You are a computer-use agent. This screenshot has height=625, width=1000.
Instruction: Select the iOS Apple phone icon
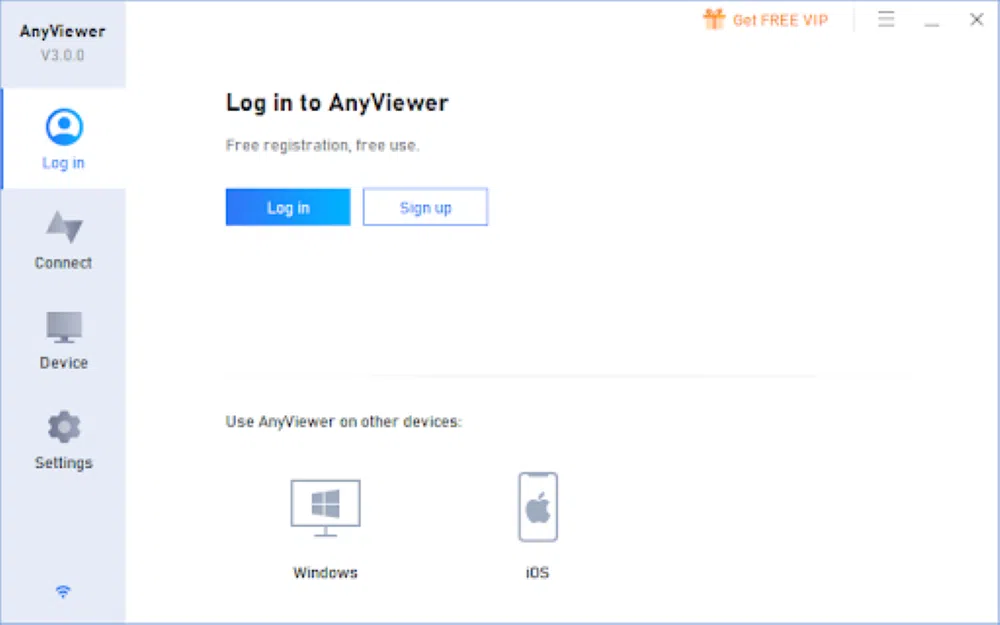pyautogui.click(x=538, y=507)
